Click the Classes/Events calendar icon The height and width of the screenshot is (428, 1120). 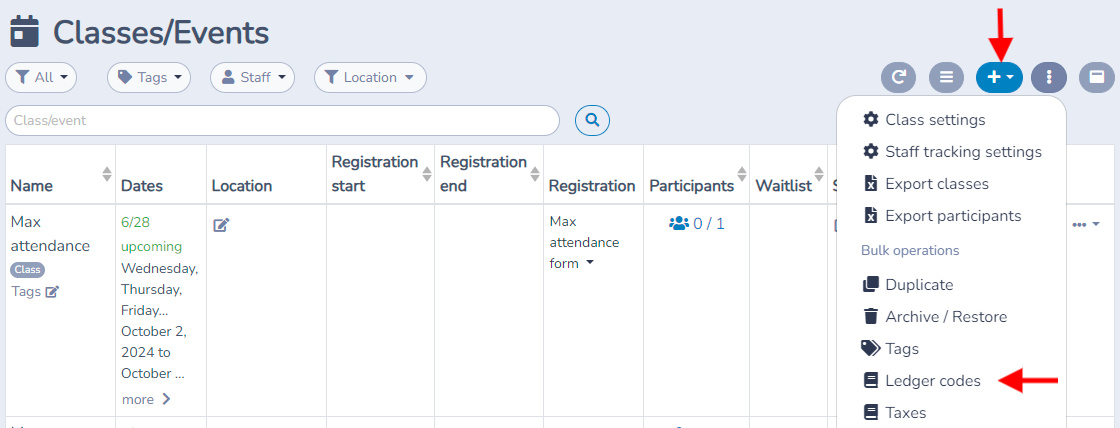tap(24, 32)
